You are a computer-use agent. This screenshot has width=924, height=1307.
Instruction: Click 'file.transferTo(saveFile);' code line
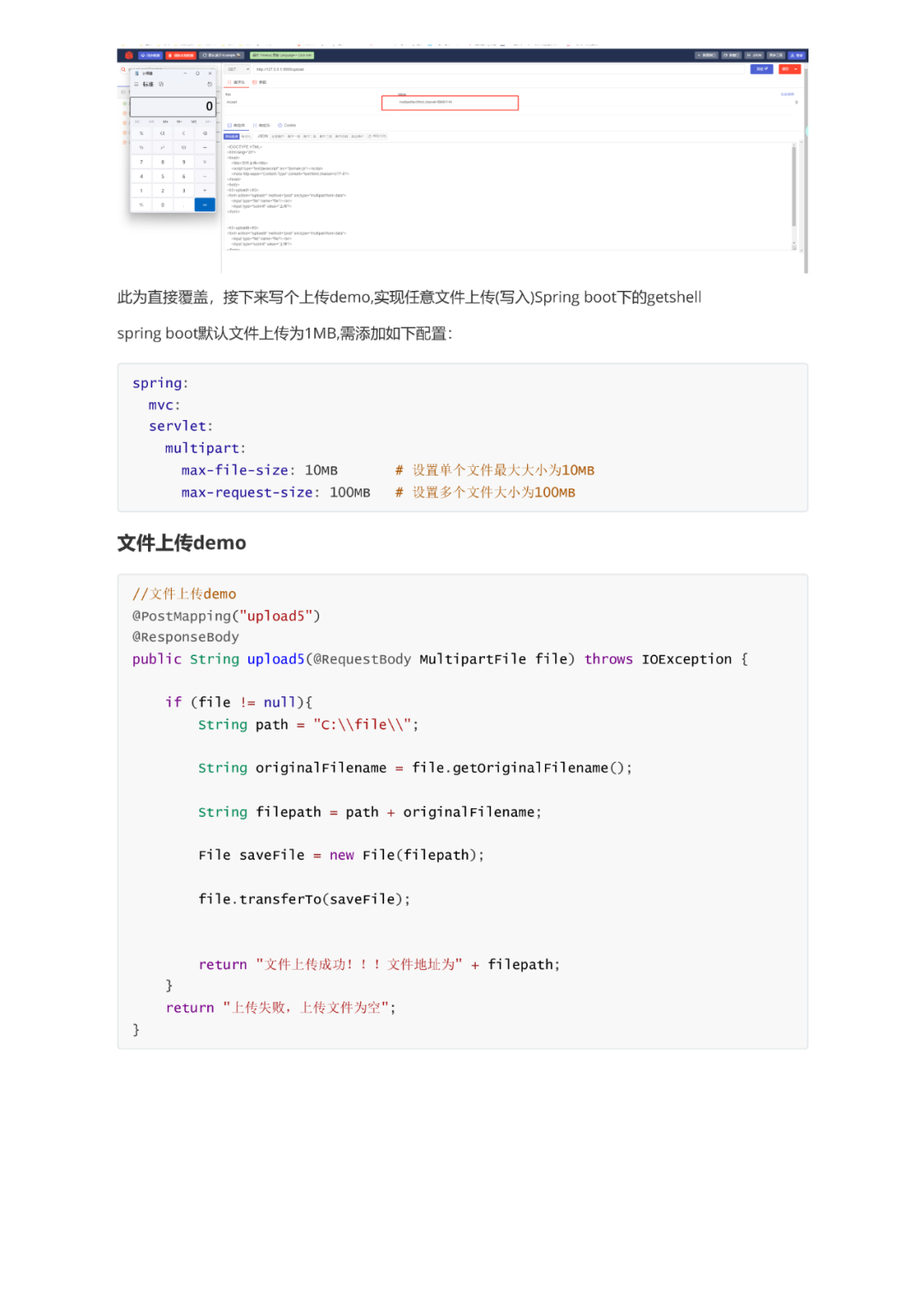[x=305, y=899]
